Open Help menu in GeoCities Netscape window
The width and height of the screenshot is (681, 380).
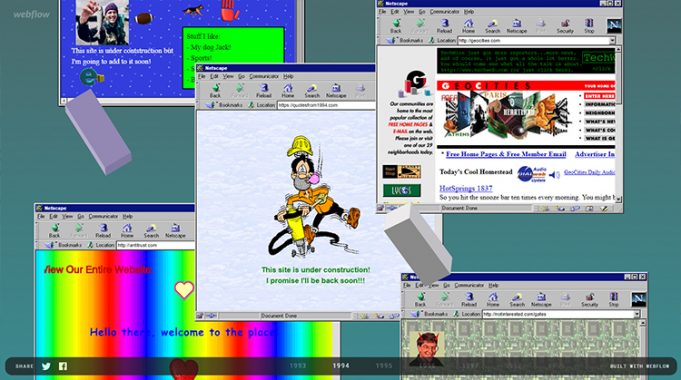[469, 12]
